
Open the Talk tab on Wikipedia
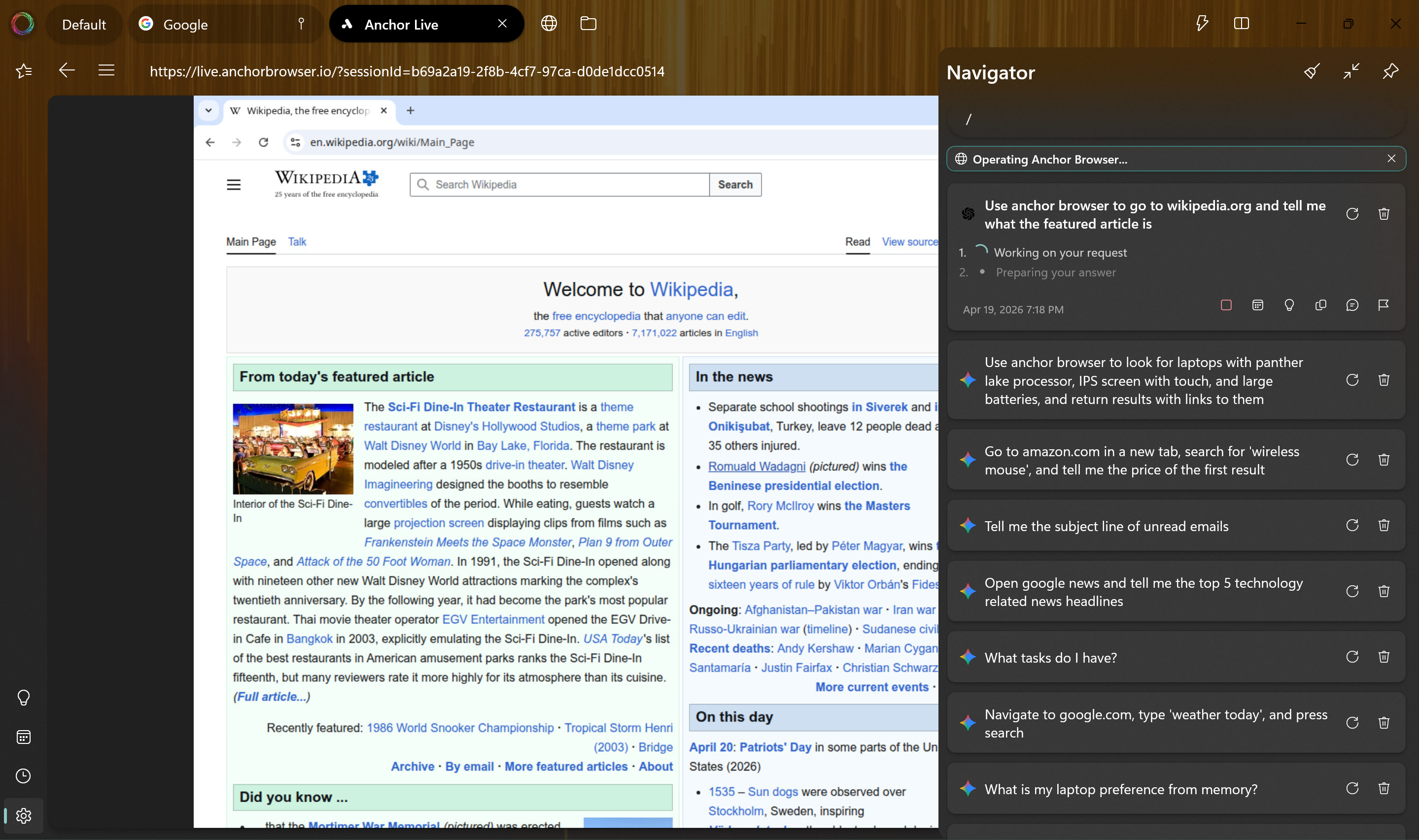[x=297, y=242]
